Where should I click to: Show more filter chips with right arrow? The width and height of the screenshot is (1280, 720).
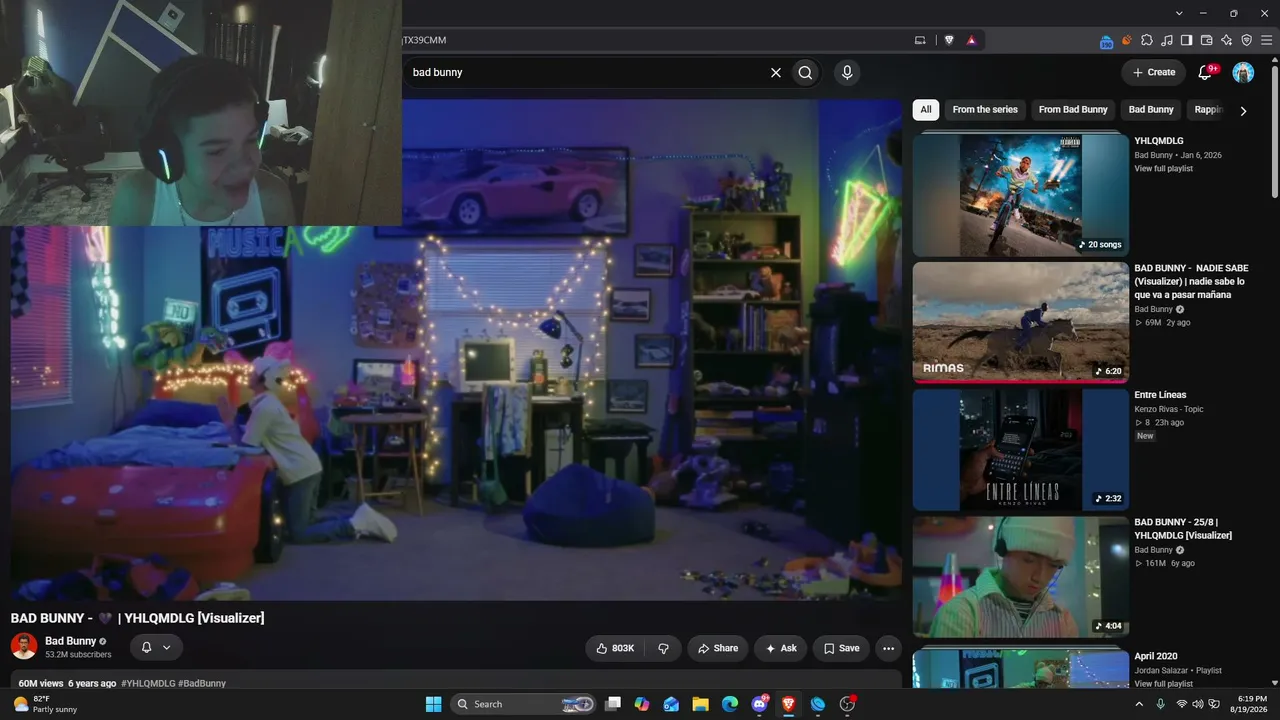[x=1243, y=111]
